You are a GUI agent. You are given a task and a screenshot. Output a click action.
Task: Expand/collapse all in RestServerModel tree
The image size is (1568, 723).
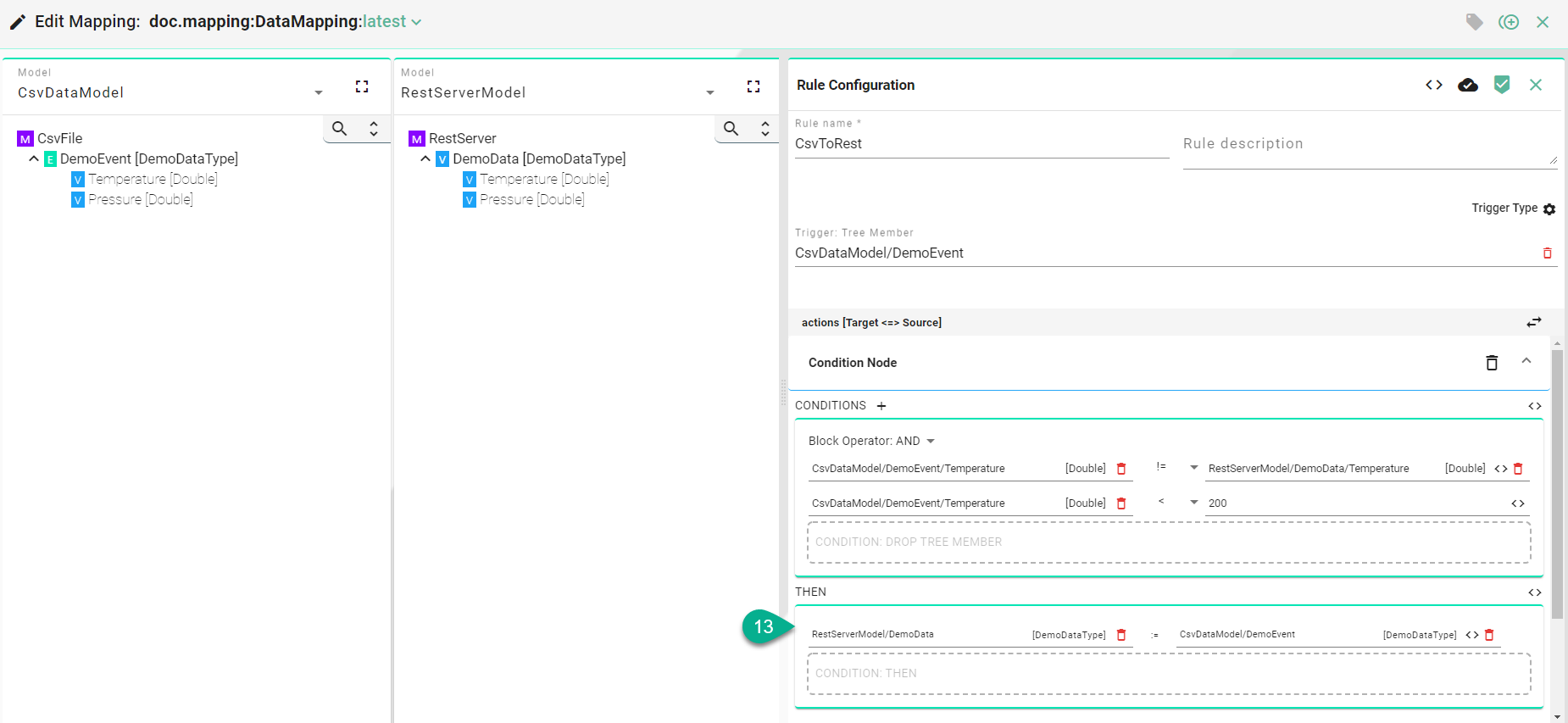(x=765, y=129)
